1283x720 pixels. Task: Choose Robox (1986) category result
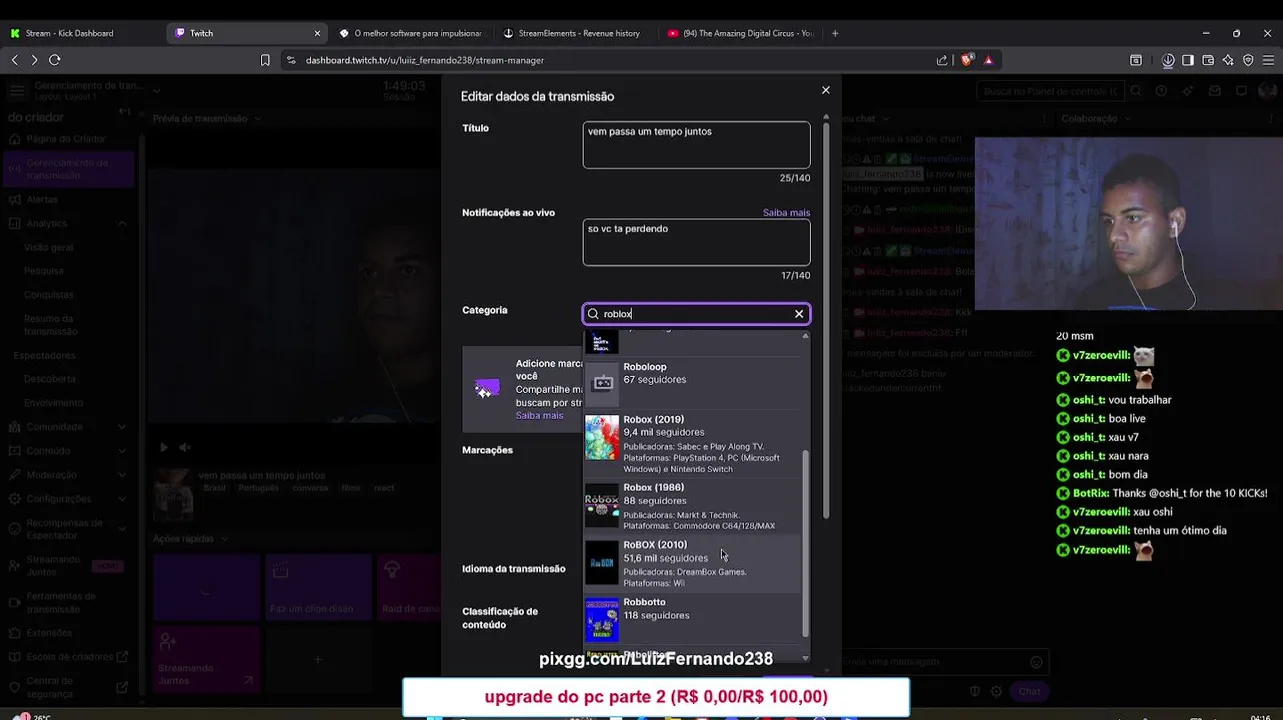click(x=692, y=508)
